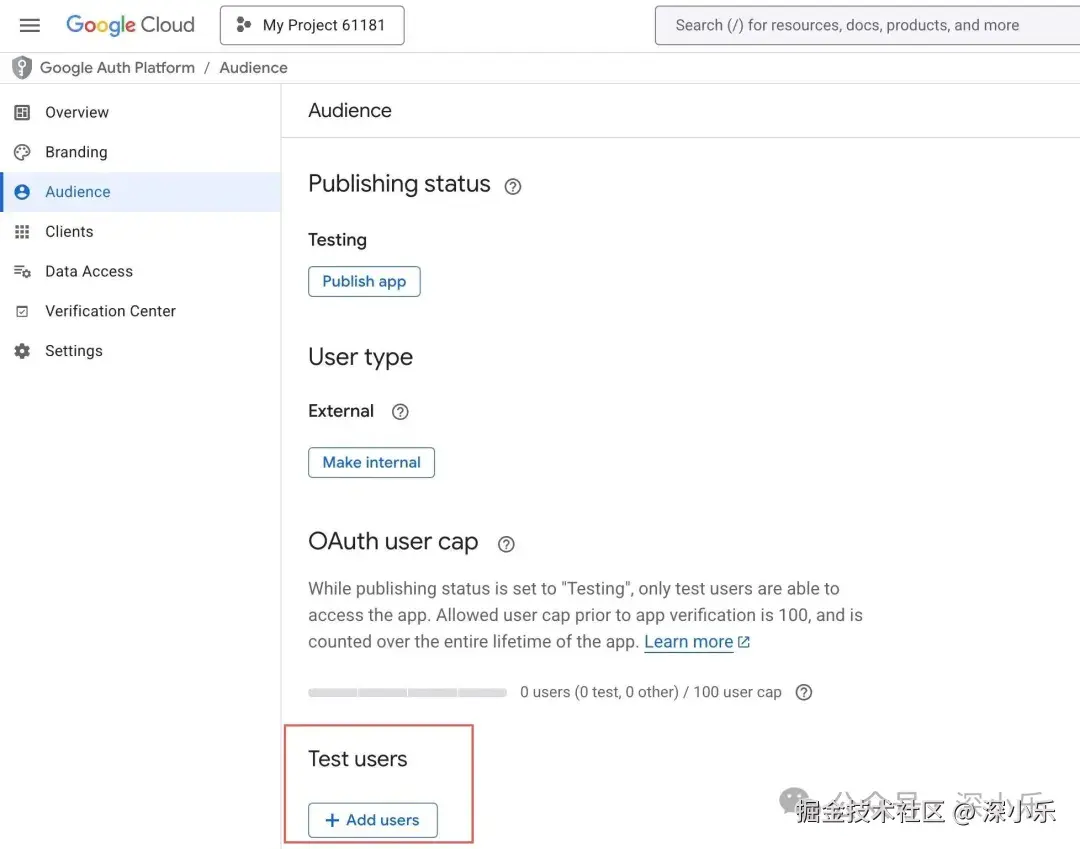Click help icon after 100 user cap
Image resolution: width=1080 pixels, height=849 pixels.
pyautogui.click(x=803, y=692)
